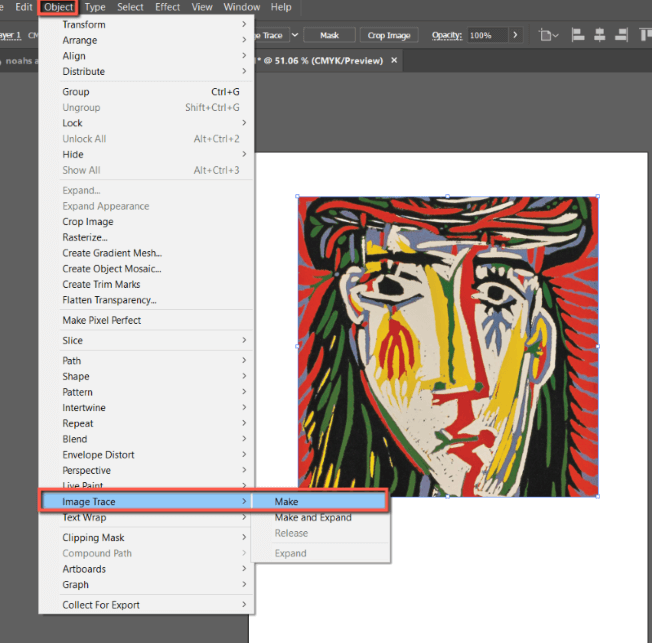Expand the Opacity slider arrow
Screen dimensions: 652x643
coord(515,35)
